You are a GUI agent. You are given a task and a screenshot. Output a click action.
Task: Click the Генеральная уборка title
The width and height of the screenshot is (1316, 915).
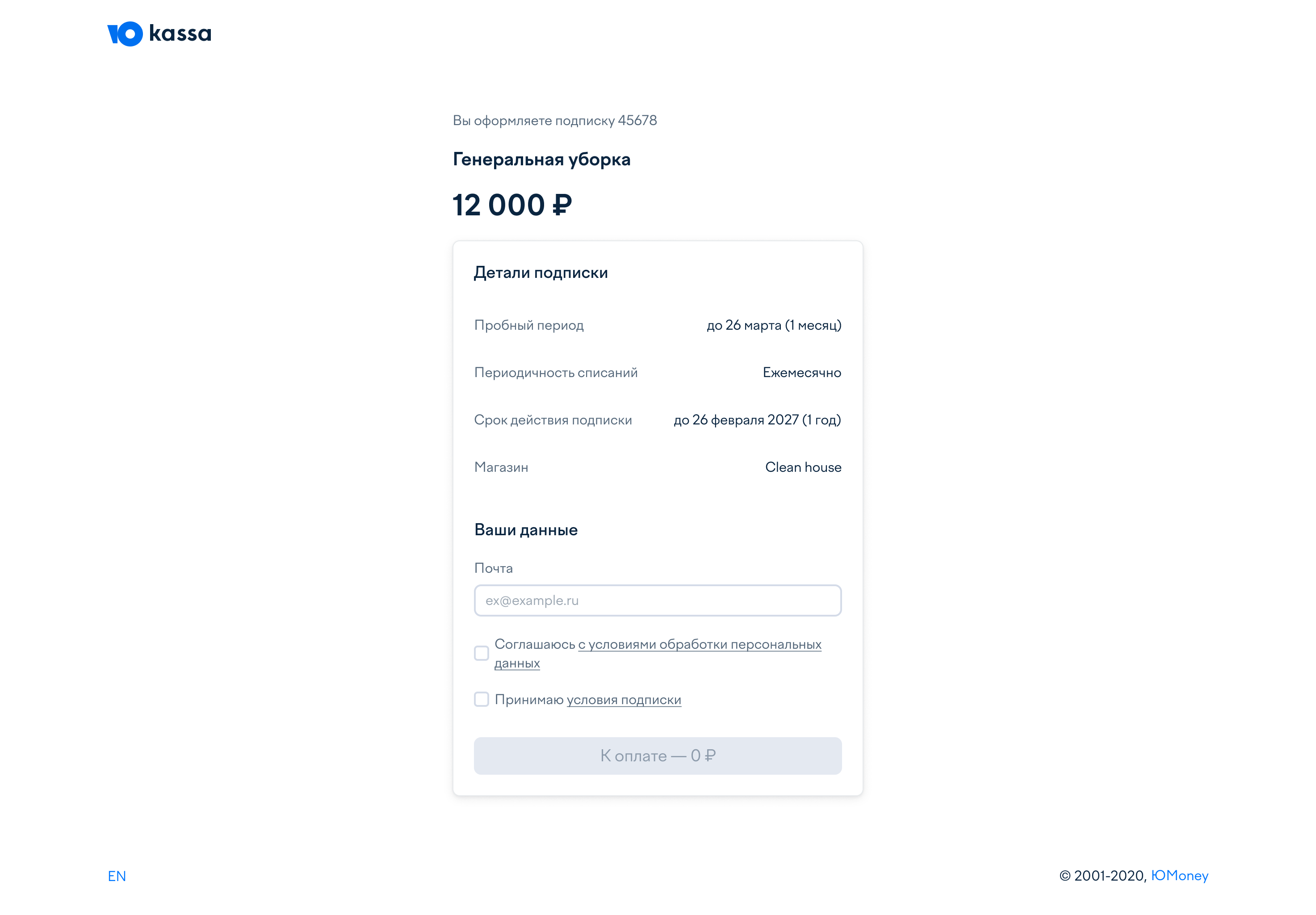541,159
